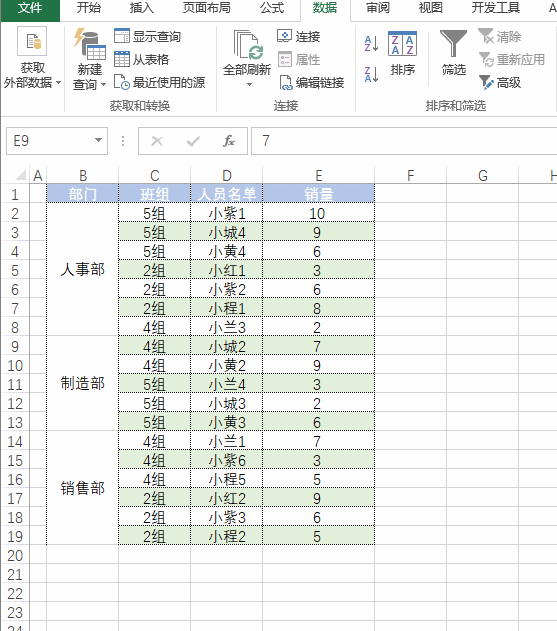This screenshot has width=557, height=631.
Task: Switch to the 数据 (Data) tab
Action: (325, 8)
